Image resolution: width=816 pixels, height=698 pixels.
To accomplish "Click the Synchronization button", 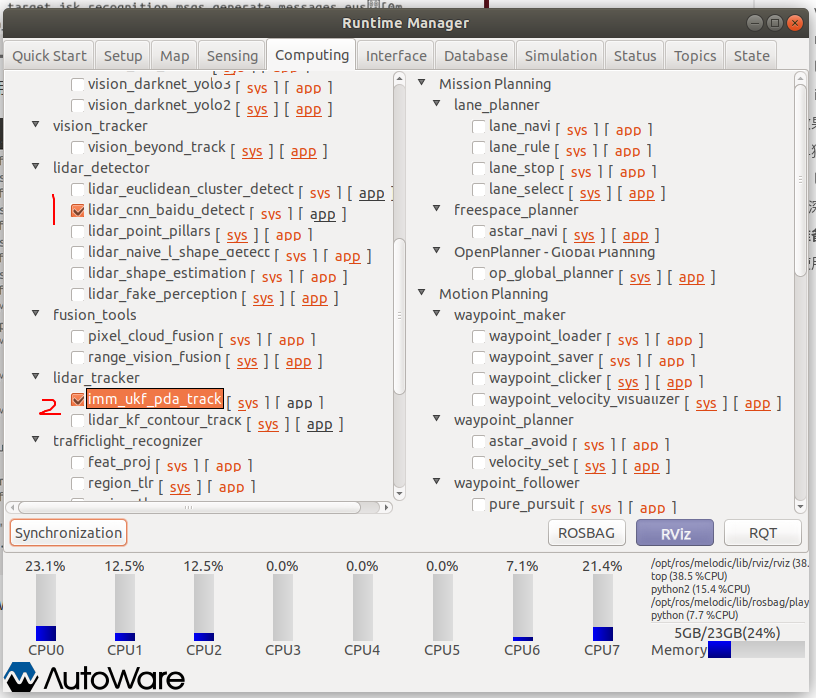I will pyautogui.click(x=68, y=532).
